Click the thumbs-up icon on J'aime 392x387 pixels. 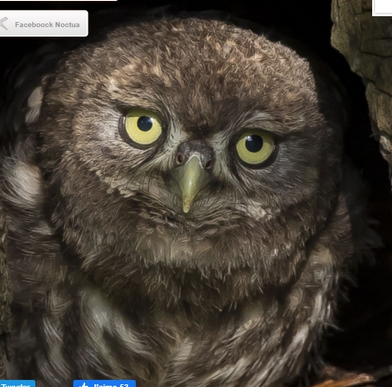[x=84, y=385]
